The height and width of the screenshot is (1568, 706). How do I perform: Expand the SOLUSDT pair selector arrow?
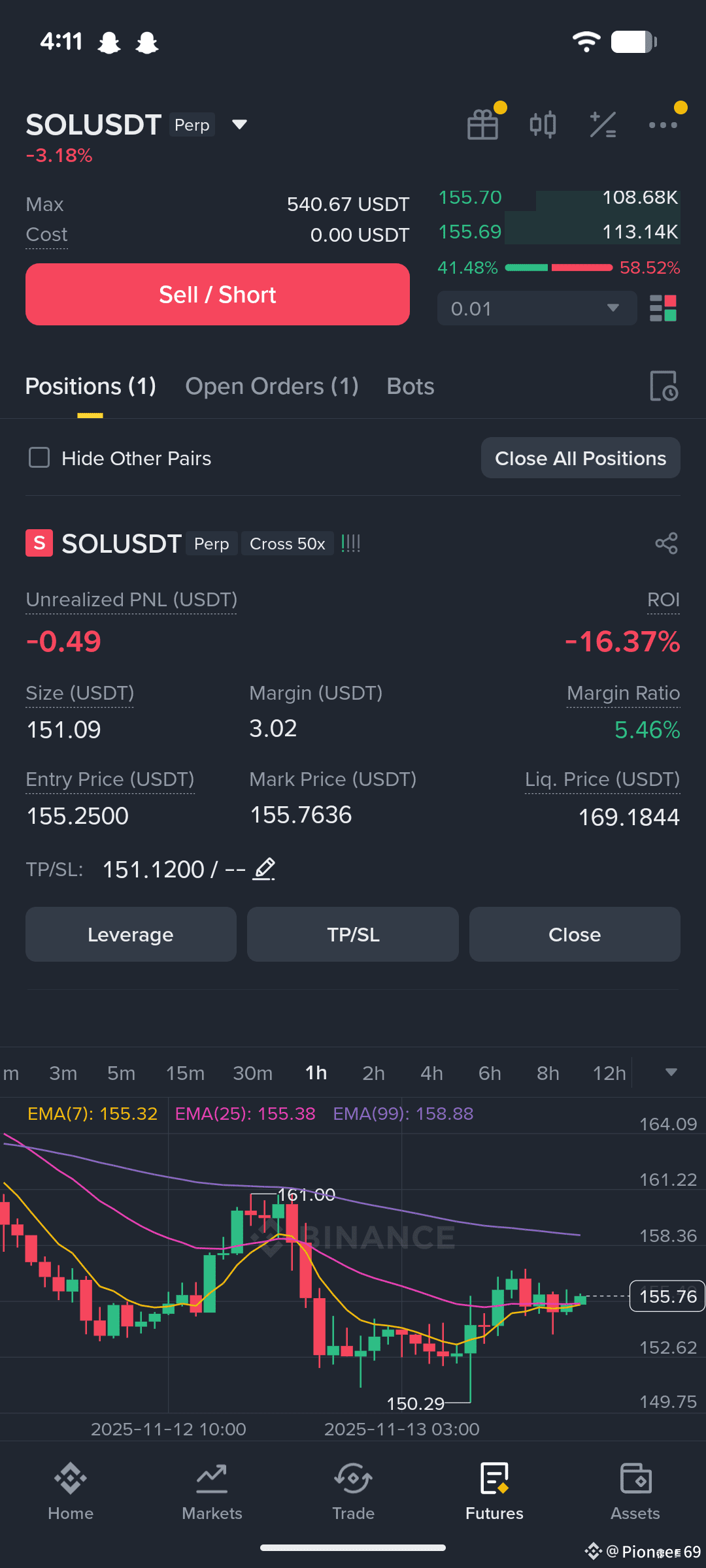240,124
